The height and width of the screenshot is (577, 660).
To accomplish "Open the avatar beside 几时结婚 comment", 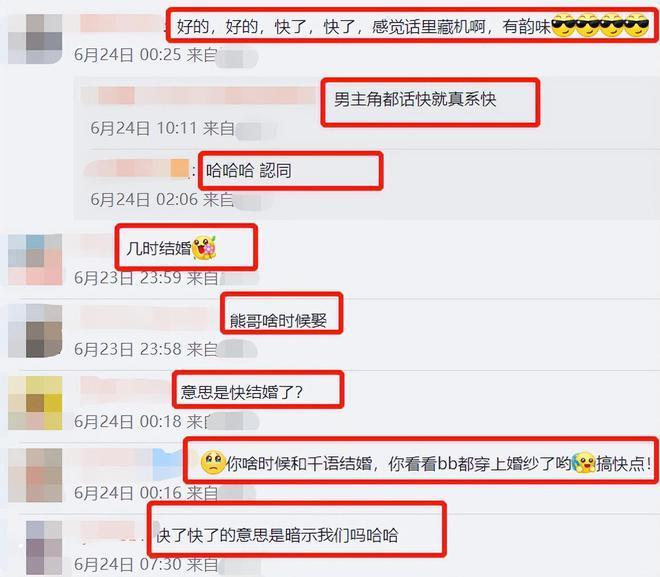I will point(35,260).
